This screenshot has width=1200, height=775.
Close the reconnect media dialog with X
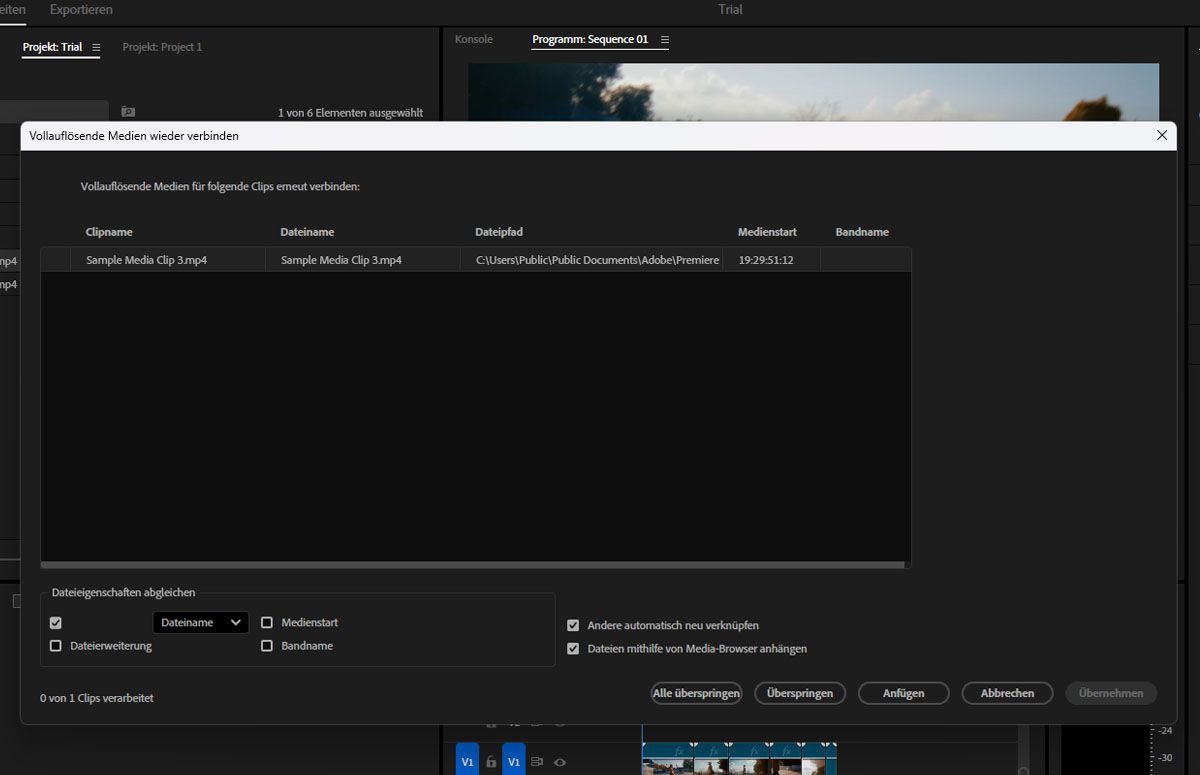click(x=1162, y=135)
